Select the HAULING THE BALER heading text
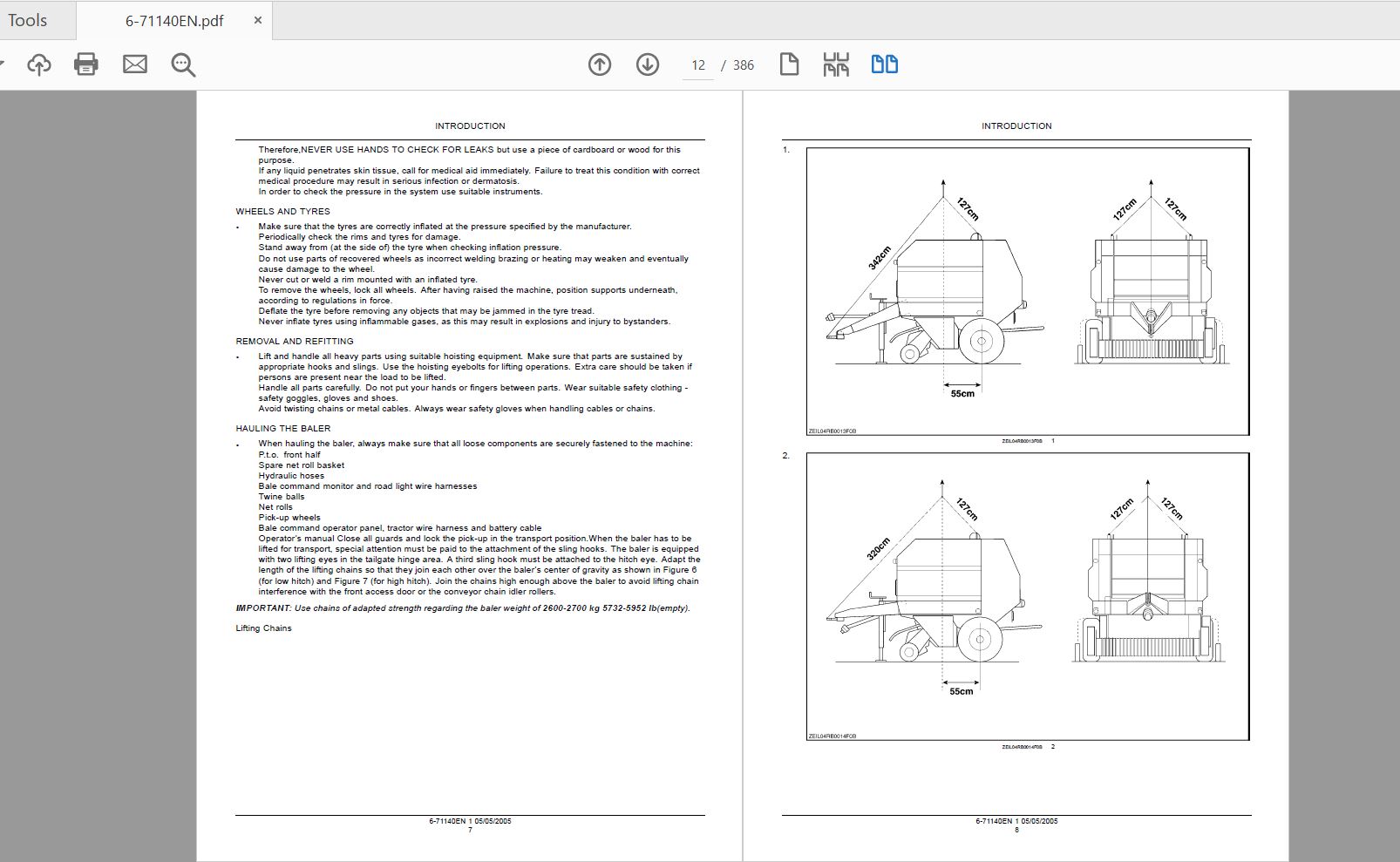This screenshot has height=862, width=1400. click(282, 428)
